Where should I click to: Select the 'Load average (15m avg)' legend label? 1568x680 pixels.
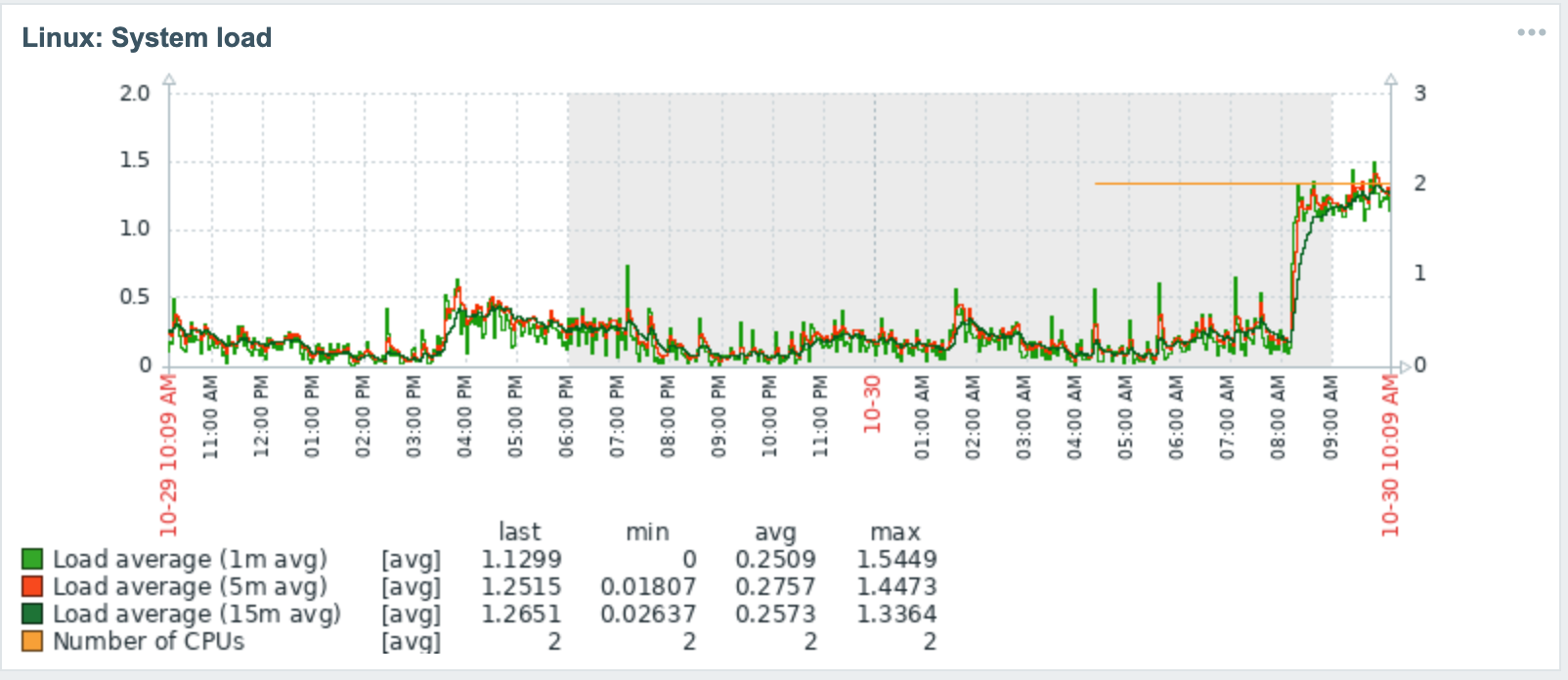[x=196, y=615]
